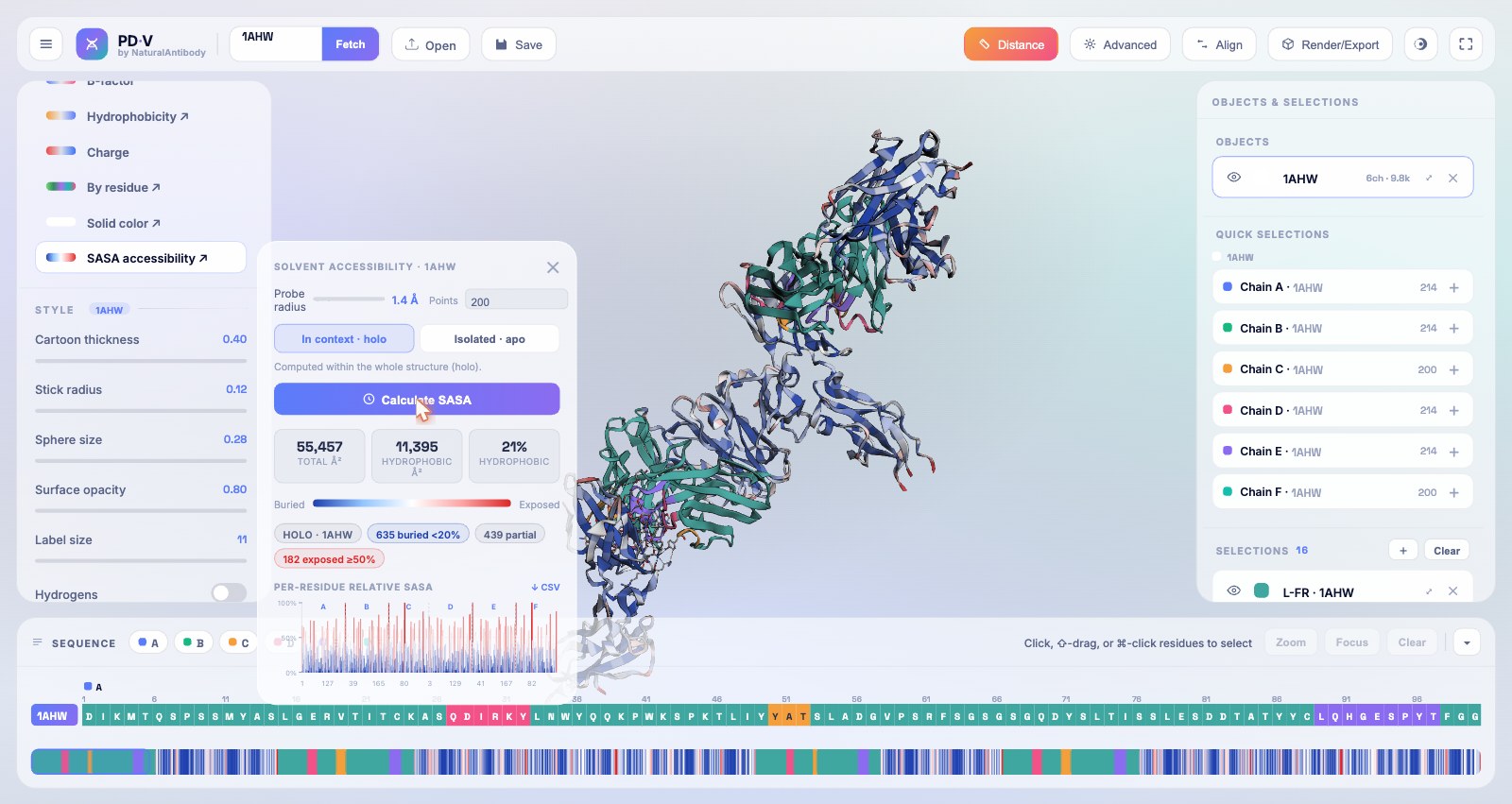1512x804 pixels.
Task: Expand sequence panel options dropdown arrow
Action: (1467, 642)
